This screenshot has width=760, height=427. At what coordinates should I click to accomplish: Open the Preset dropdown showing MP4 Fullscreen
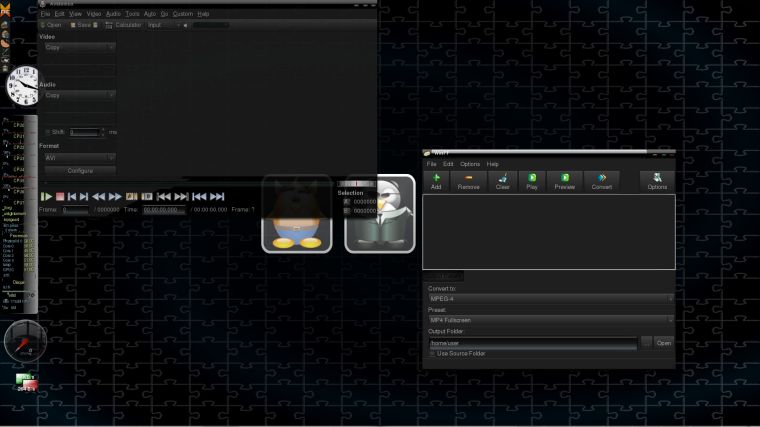click(x=551, y=320)
